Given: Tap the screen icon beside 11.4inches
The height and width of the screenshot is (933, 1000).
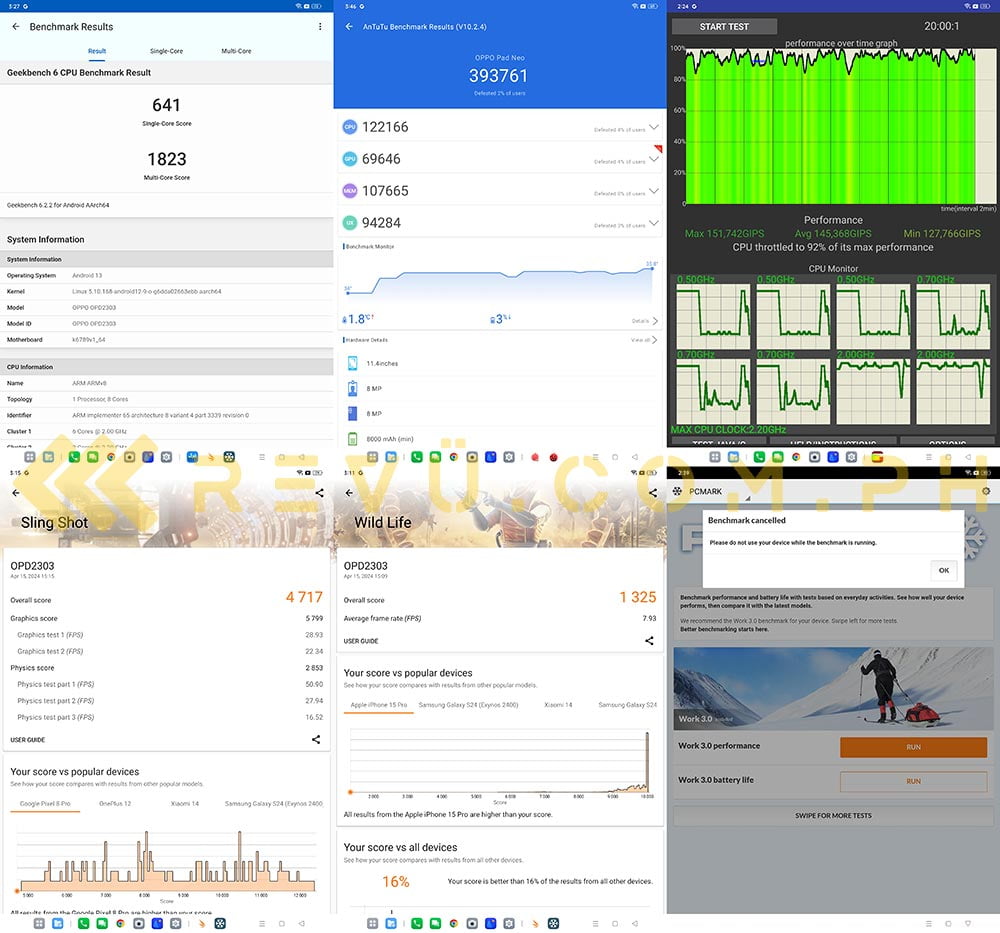Looking at the screenshot, I should [352, 364].
